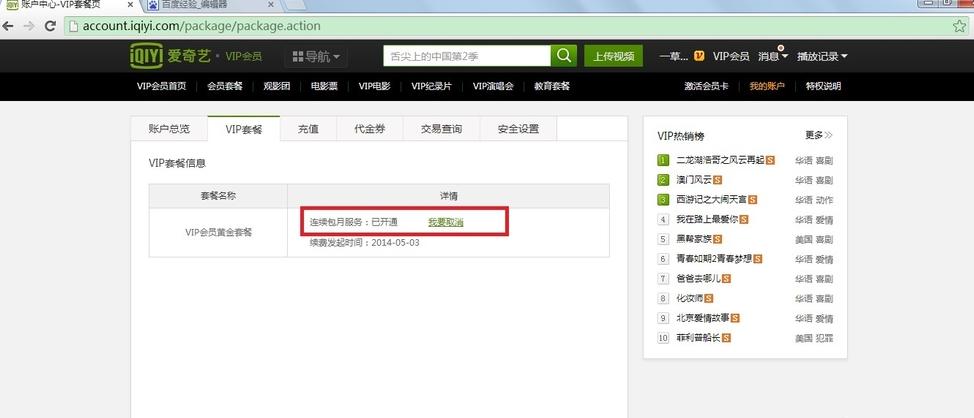Open the 安全设置 tab
974x418 pixels.
(x=518, y=129)
